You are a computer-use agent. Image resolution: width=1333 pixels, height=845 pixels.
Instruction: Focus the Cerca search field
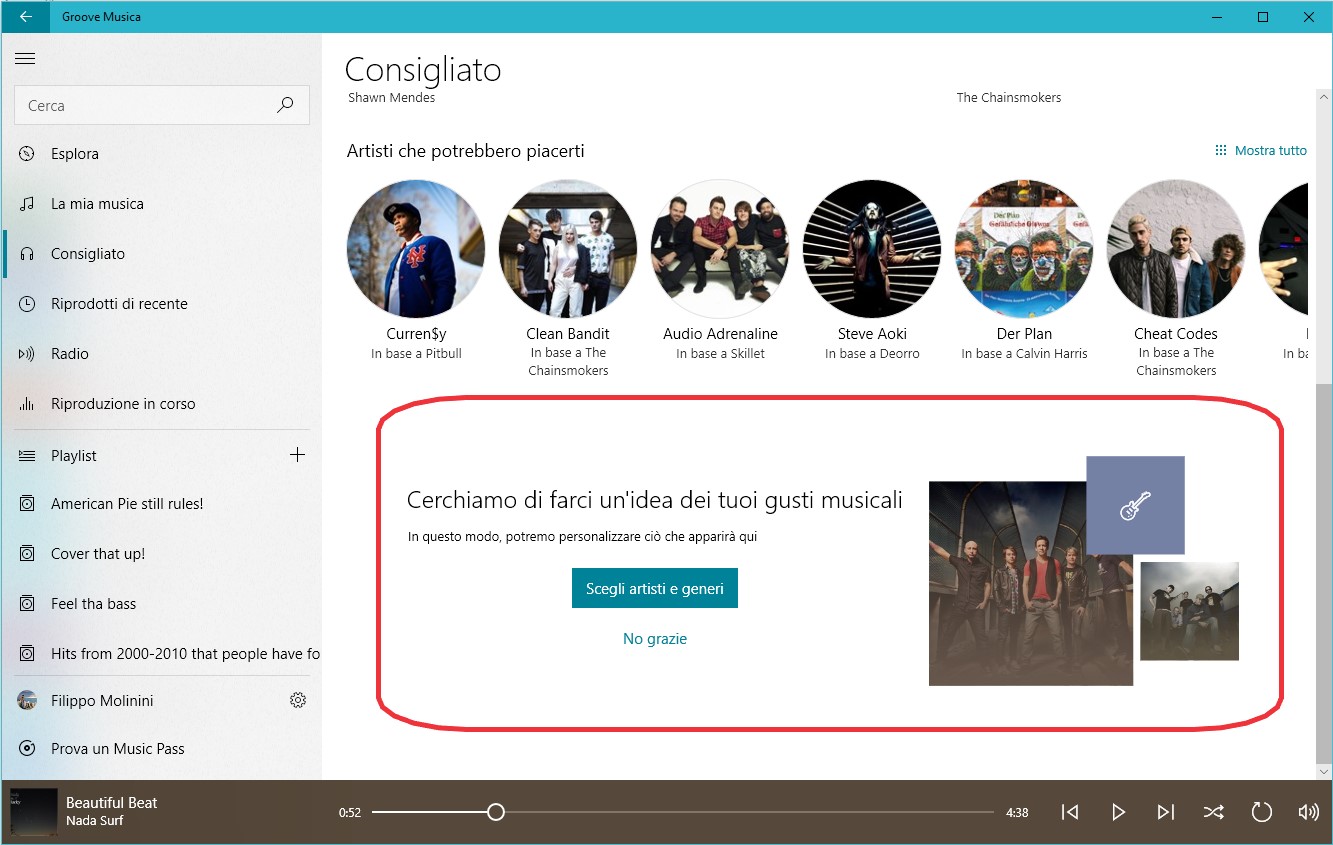tap(162, 105)
